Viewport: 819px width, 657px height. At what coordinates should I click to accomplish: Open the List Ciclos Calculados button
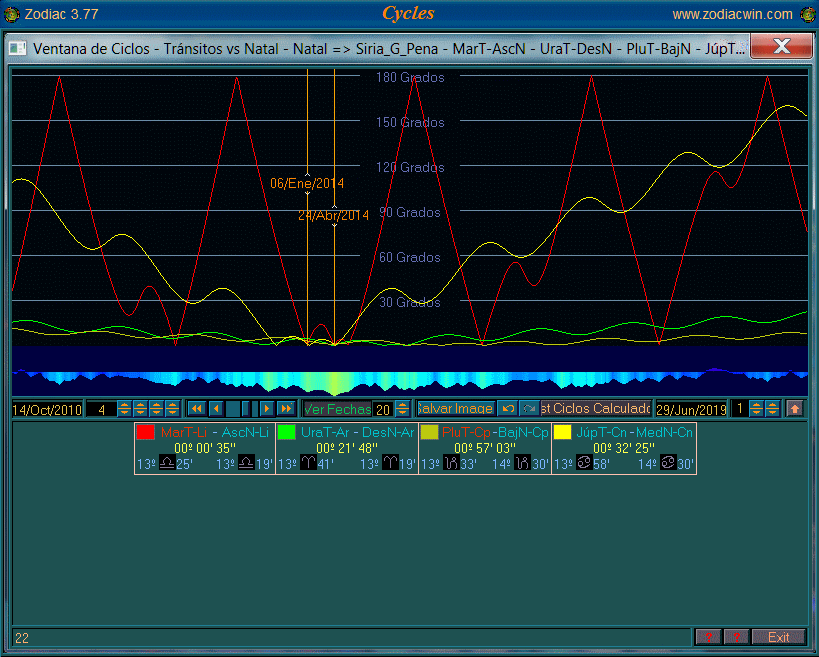pos(596,409)
